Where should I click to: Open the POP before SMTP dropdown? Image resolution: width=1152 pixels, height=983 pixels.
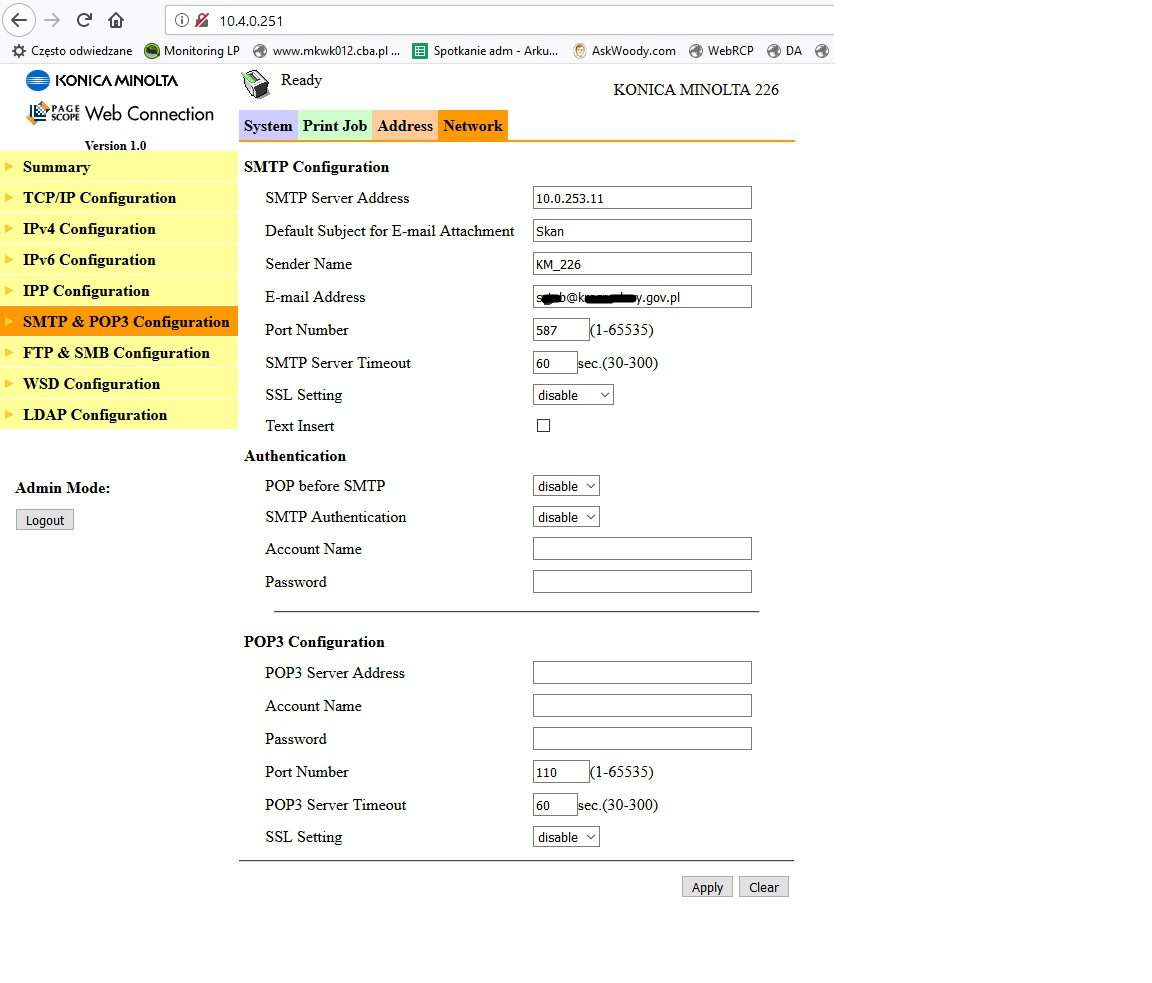point(566,486)
